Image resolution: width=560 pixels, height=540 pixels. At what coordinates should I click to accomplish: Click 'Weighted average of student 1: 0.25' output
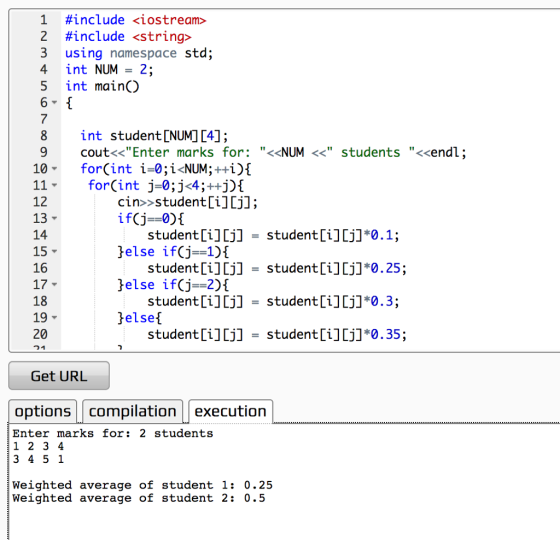pyautogui.click(x=142, y=485)
